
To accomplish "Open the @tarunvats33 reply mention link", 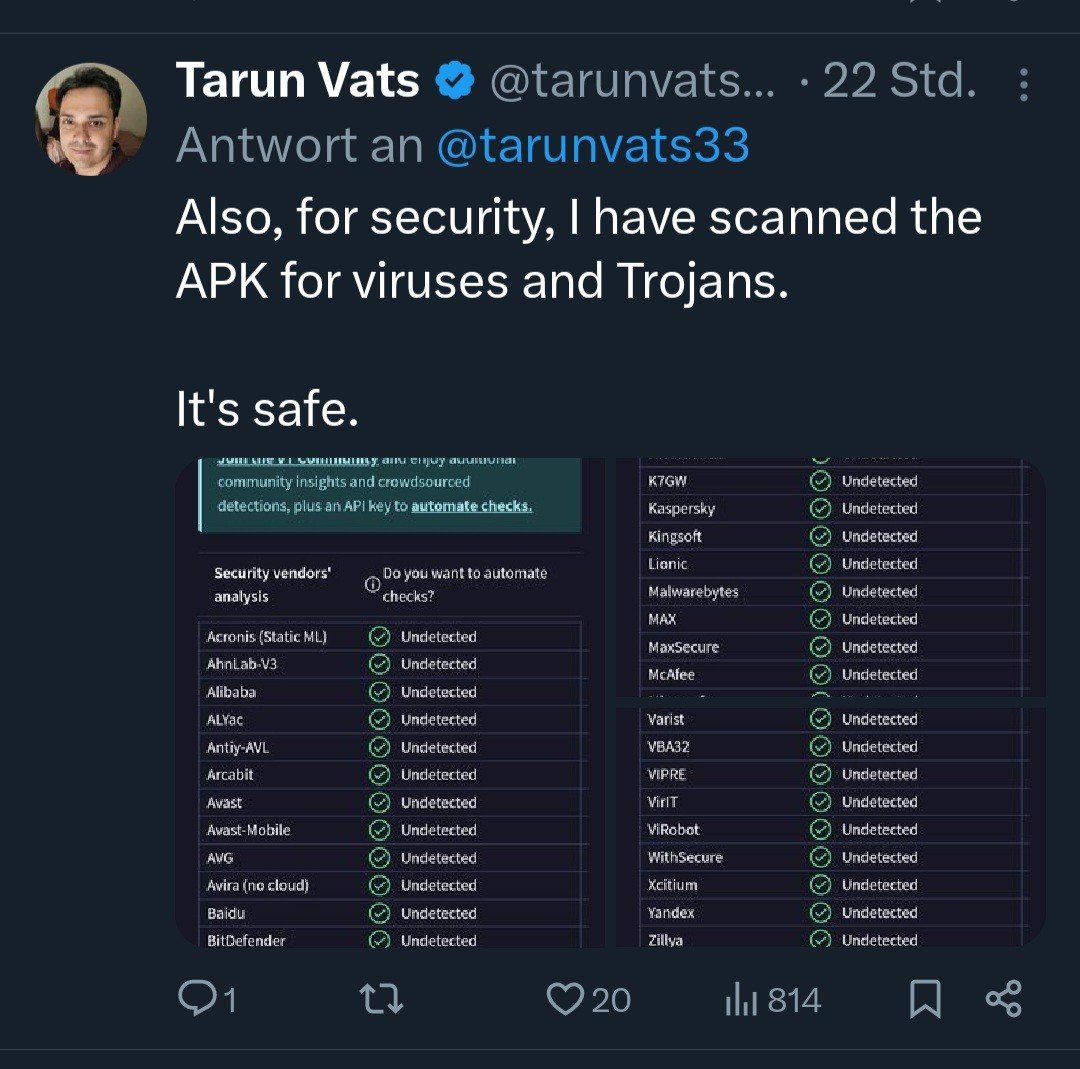I will (593, 146).
